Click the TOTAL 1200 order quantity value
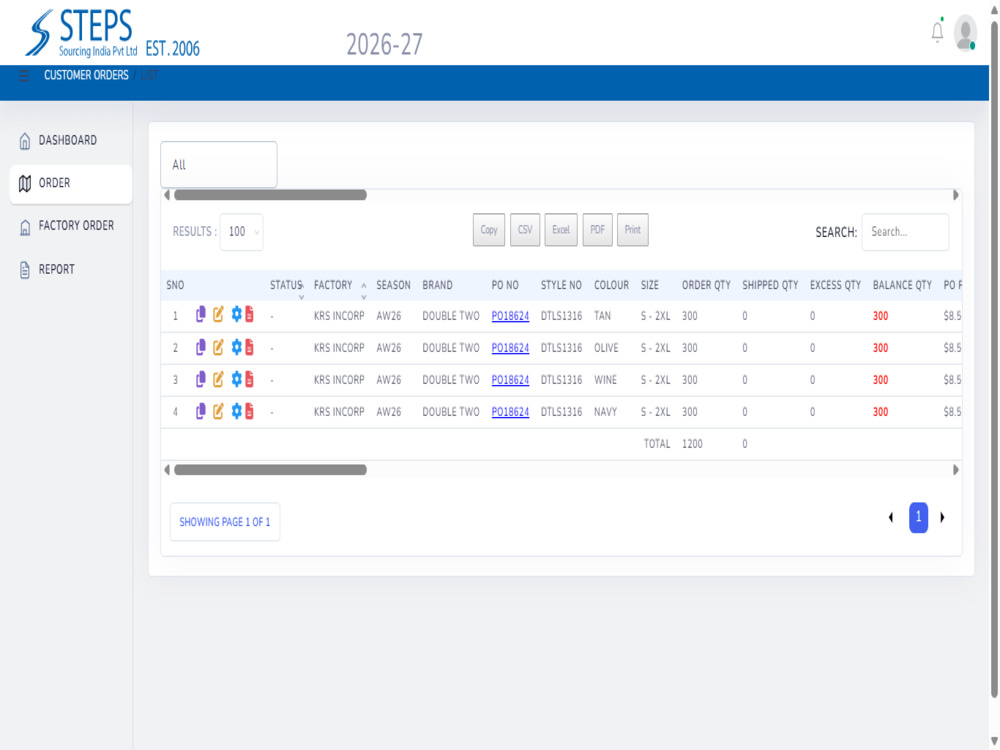The width and height of the screenshot is (1000, 750). click(692, 444)
